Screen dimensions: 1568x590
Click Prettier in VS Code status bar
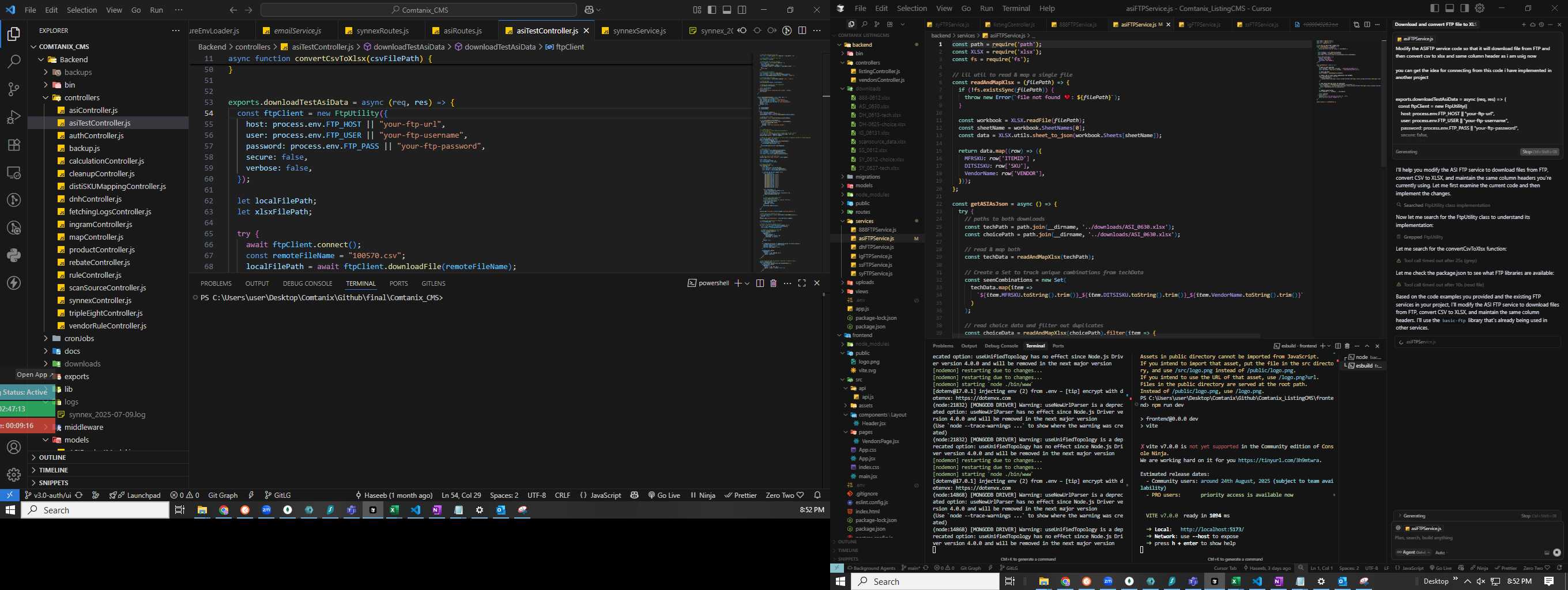[740, 495]
